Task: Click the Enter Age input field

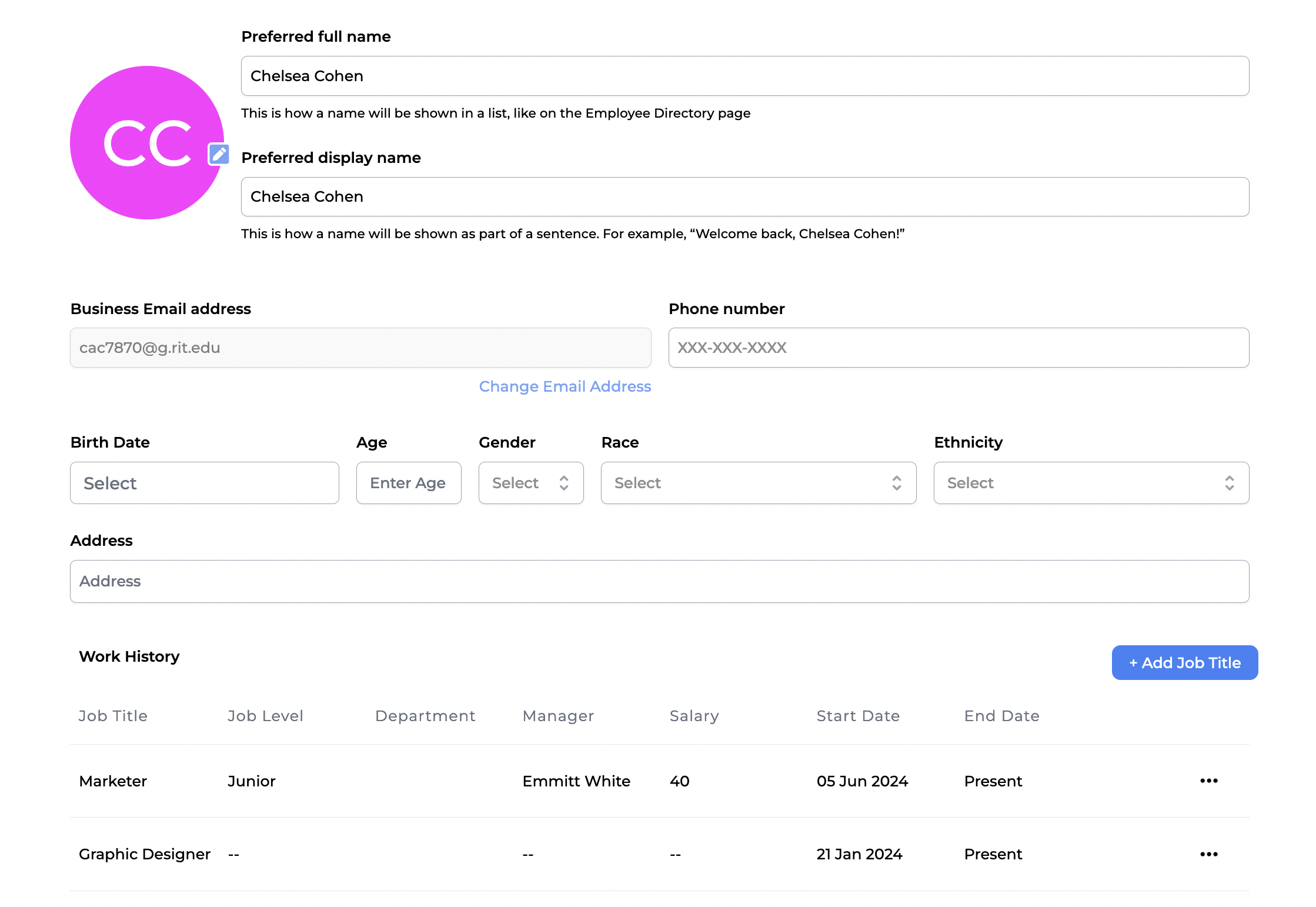Action: 408,483
